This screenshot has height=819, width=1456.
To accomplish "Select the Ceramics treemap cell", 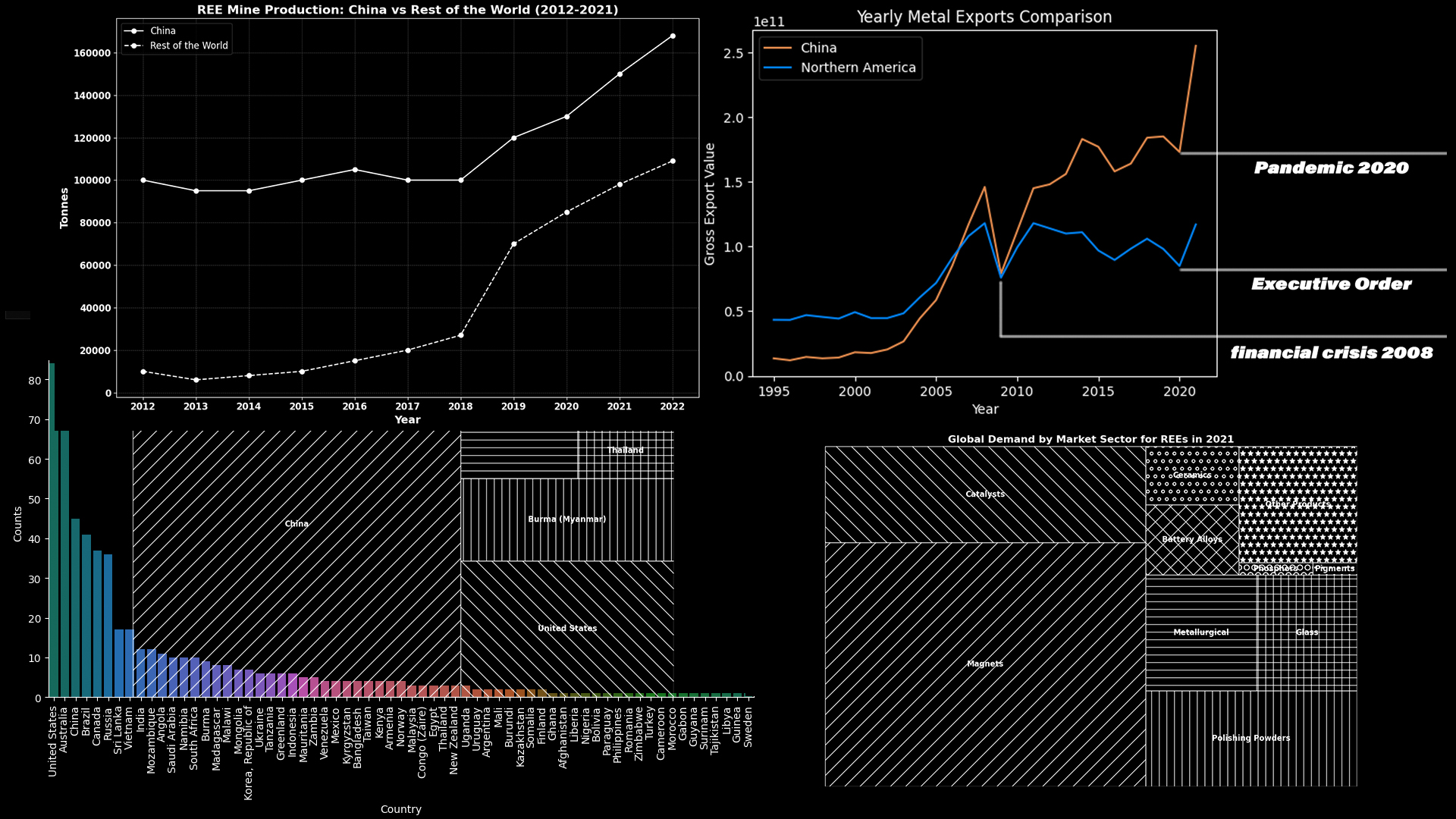I will pyautogui.click(x=1192, y=475).
